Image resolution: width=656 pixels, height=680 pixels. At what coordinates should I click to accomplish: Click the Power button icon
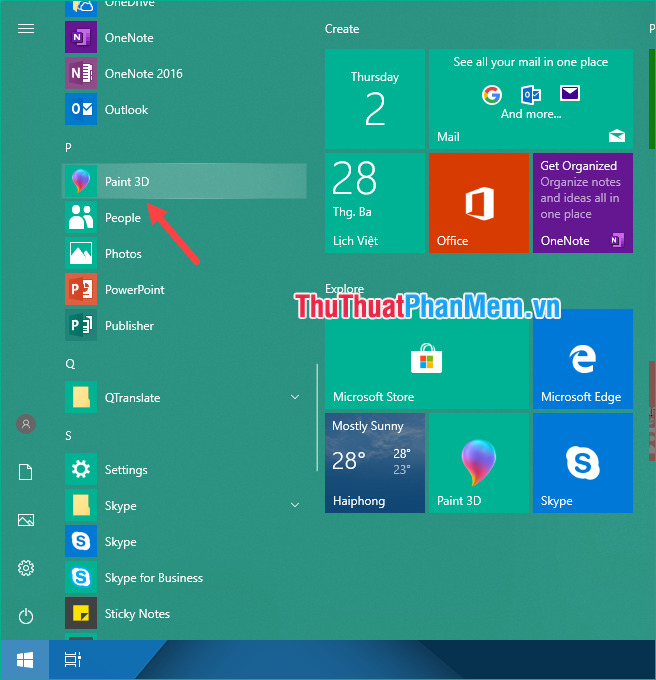click(26, 616)
